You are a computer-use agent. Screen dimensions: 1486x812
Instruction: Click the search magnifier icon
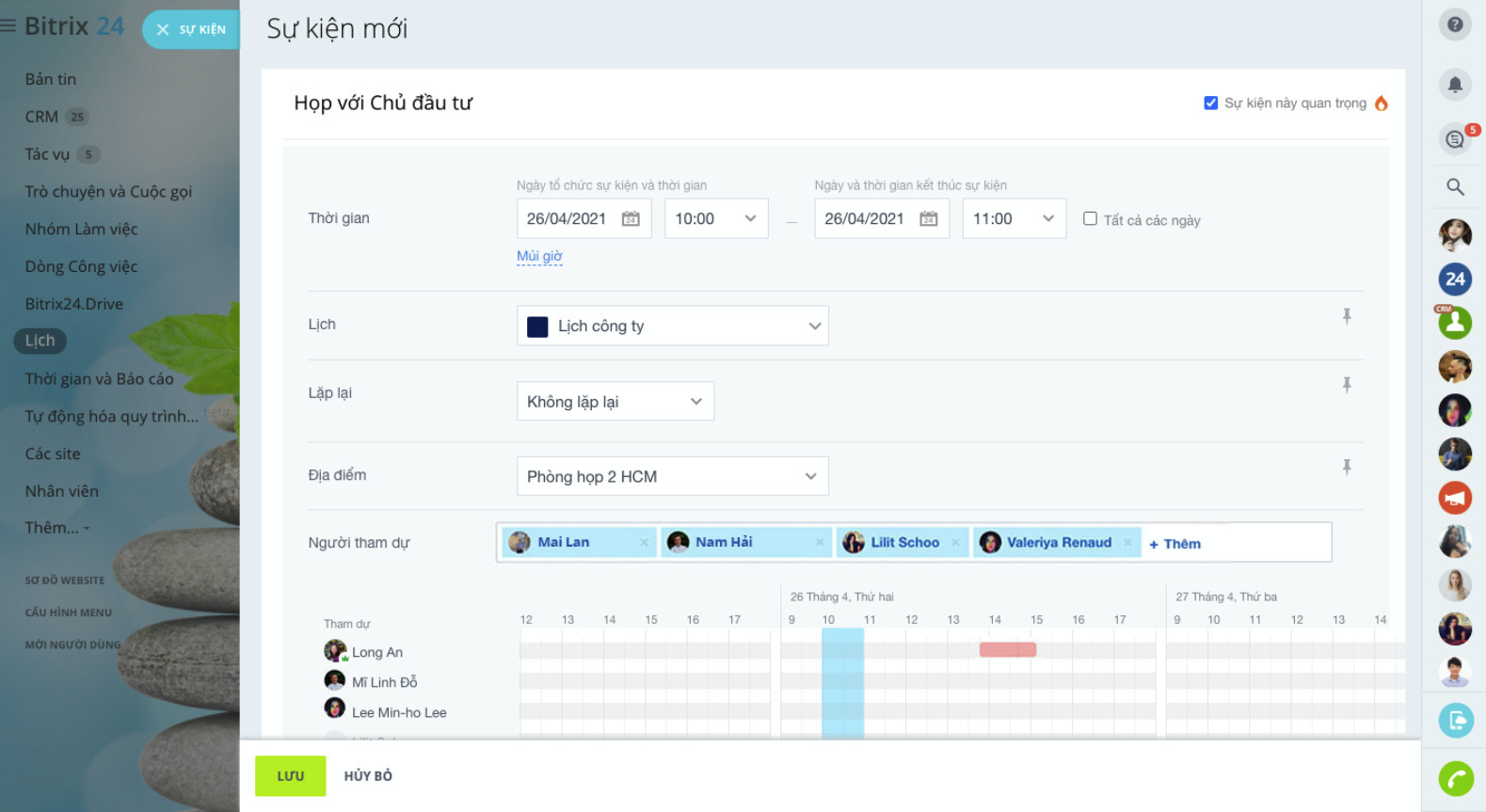pos(1455,187)
